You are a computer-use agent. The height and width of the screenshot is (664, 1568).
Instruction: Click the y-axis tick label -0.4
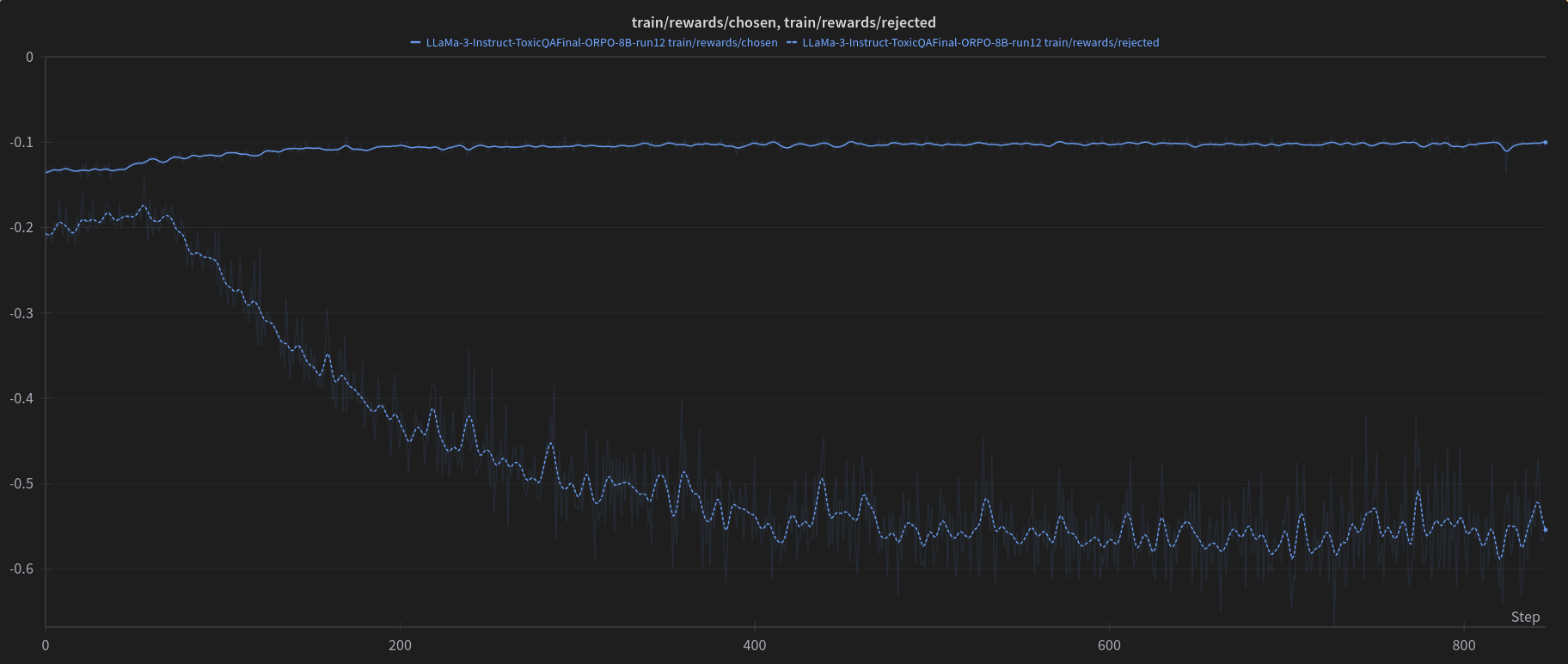(x=21, y=398)
